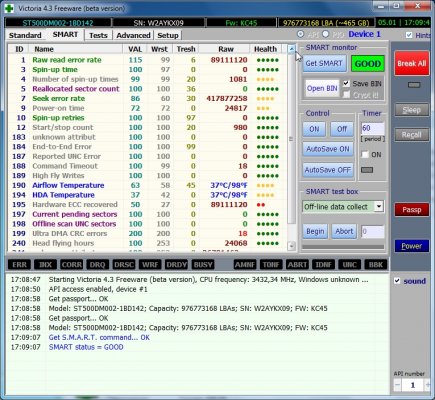435x400 pixels.
Task: Open the Off-line data collect dropdown
Action: 379,207
